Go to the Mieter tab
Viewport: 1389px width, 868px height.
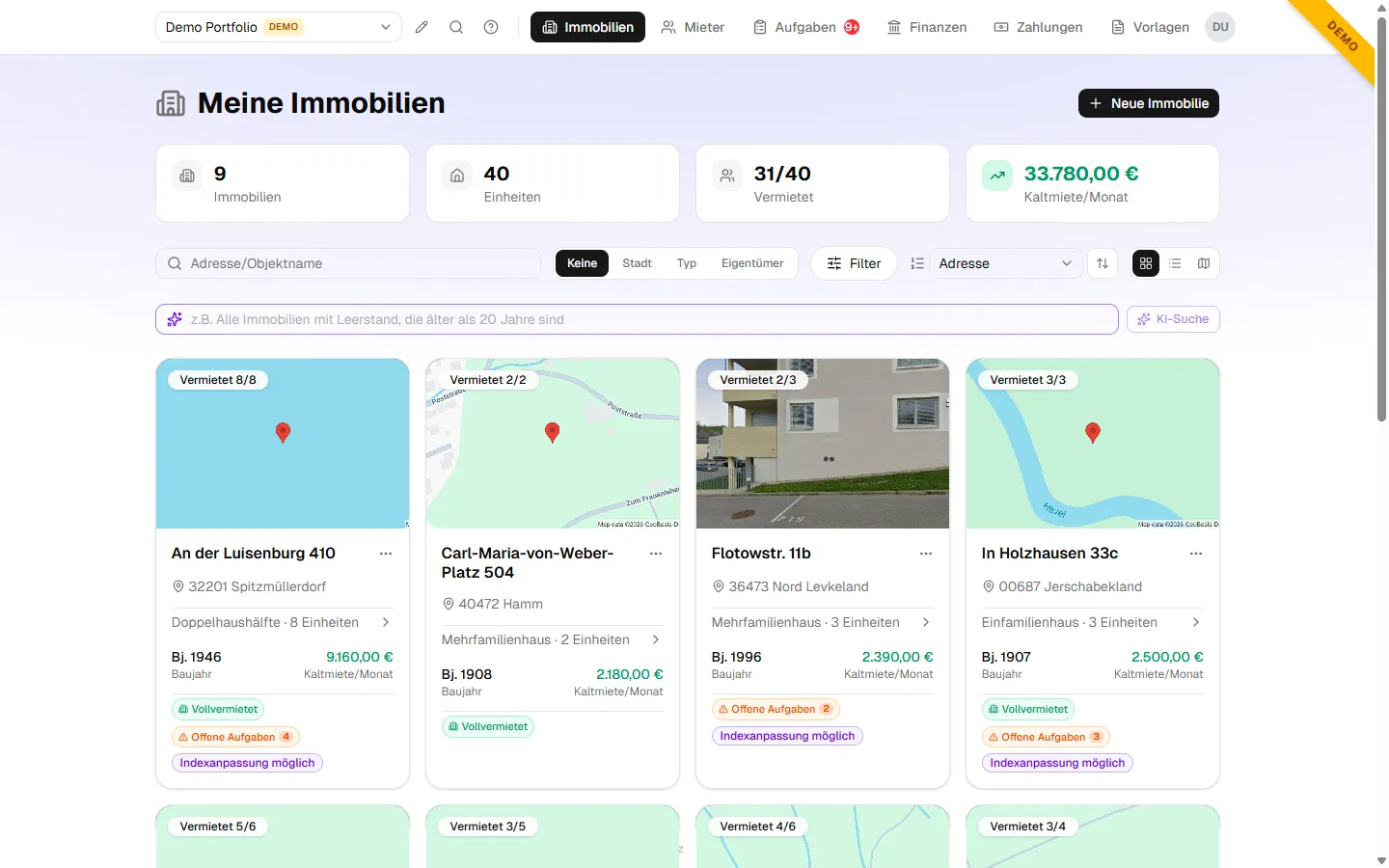(693, 27)
